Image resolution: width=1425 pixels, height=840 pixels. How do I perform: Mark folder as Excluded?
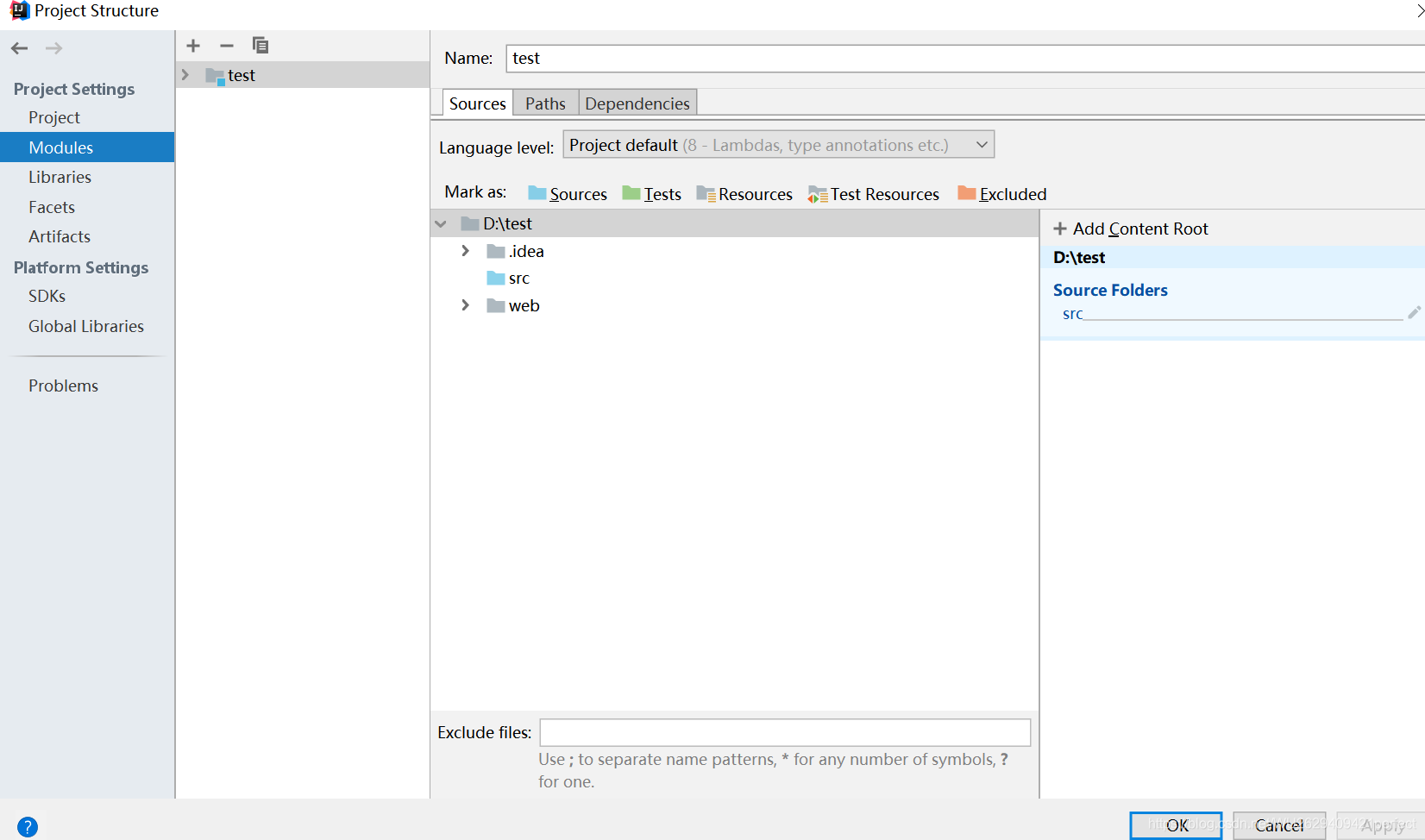[x=1002, y=194]
